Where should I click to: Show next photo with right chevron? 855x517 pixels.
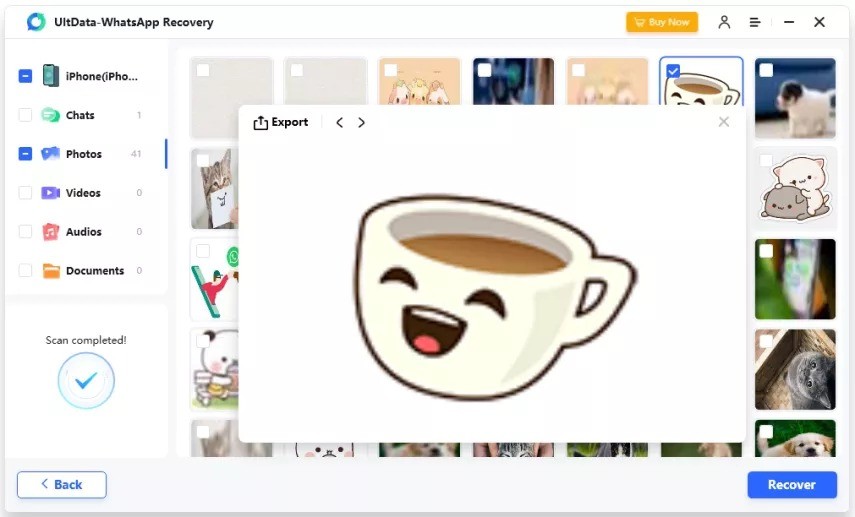coord(362,123)
